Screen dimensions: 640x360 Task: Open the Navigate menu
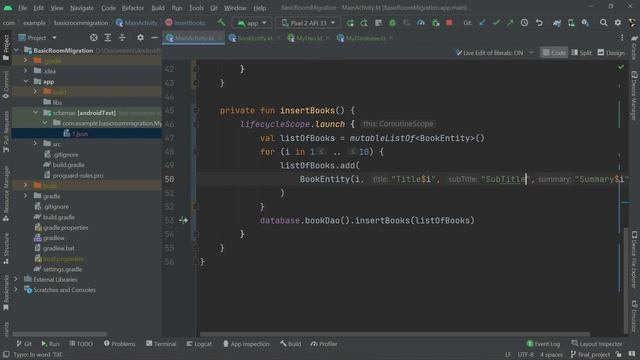pos(82,8)
